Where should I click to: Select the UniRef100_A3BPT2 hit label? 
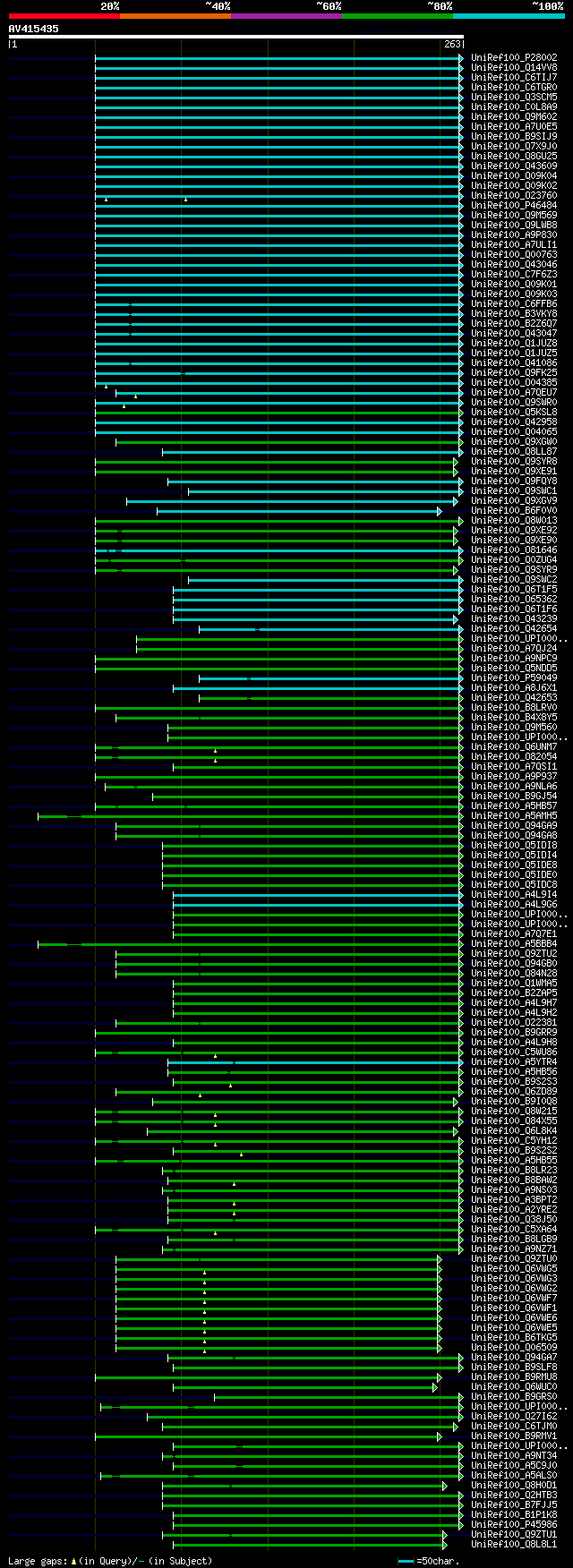coord(514,1199)
